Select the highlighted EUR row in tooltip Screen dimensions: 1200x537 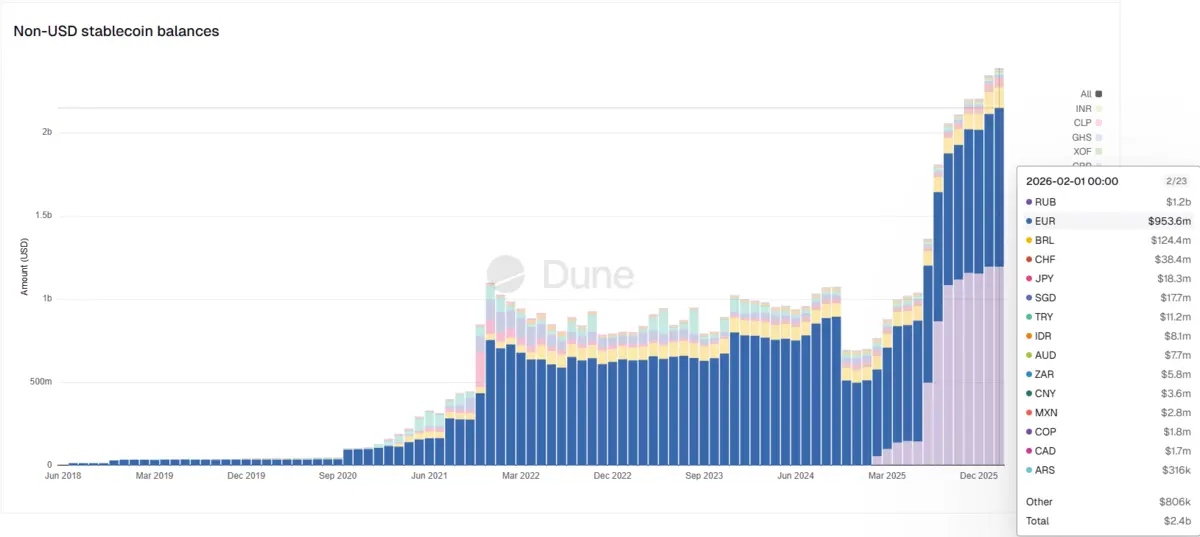1107,221
